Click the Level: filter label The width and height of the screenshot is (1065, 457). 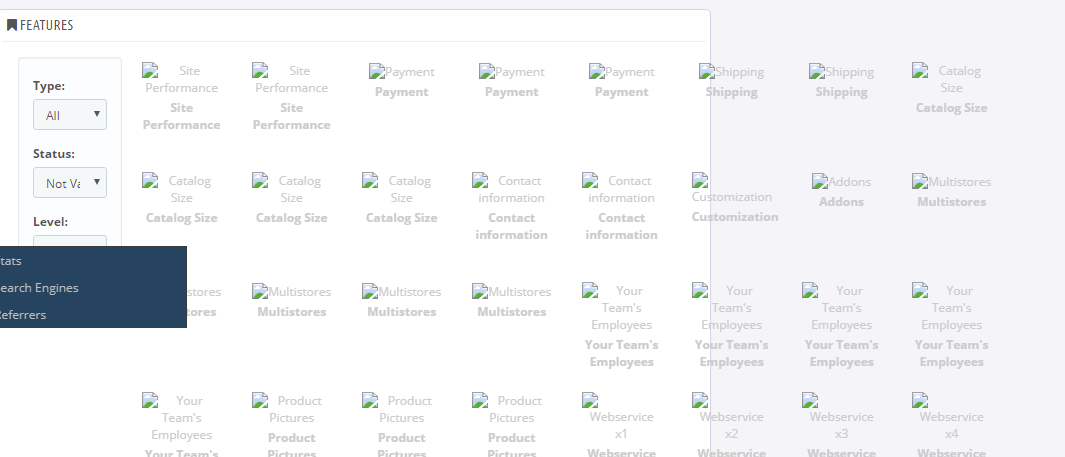(50, 222)
